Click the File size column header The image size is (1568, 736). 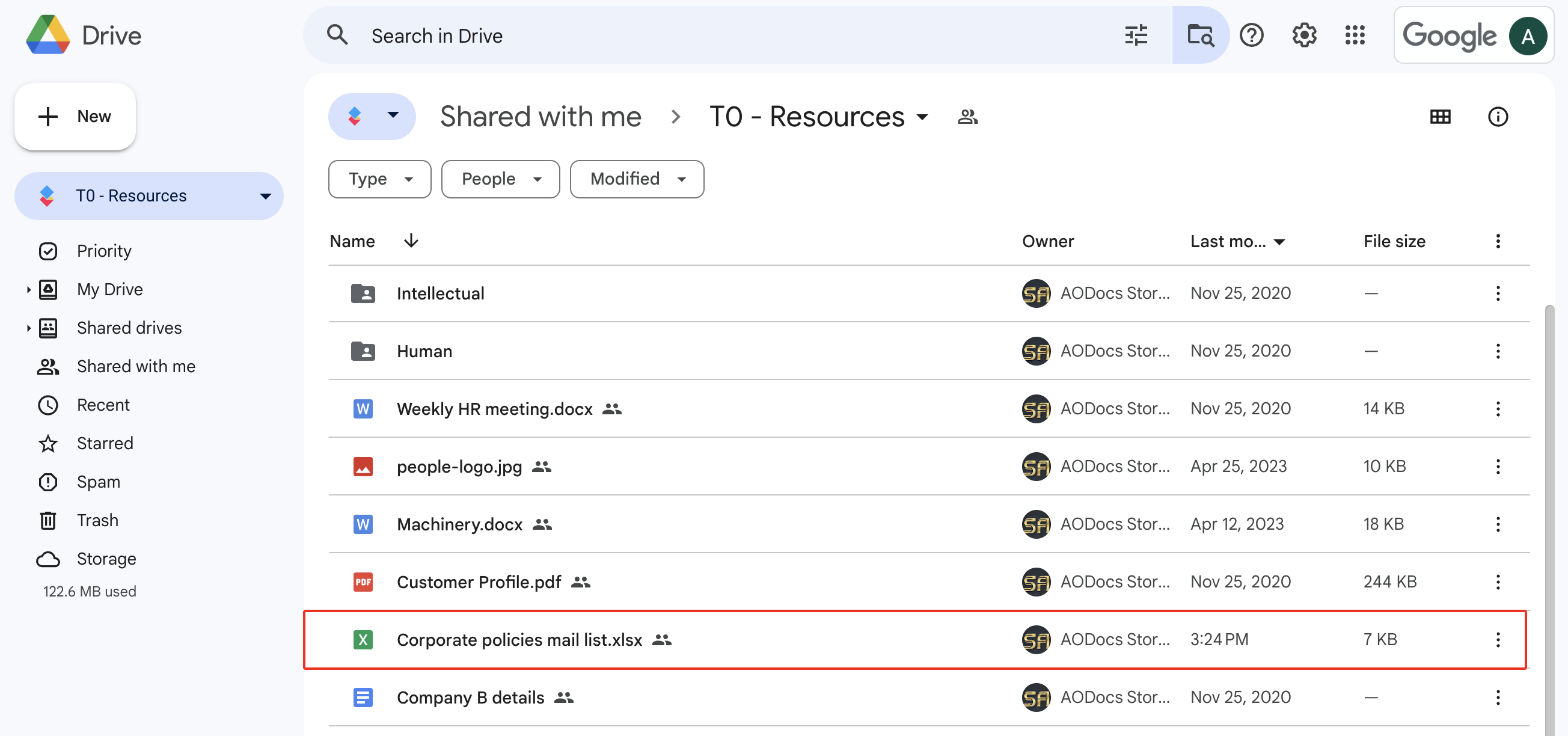(x=1394, y=241)
